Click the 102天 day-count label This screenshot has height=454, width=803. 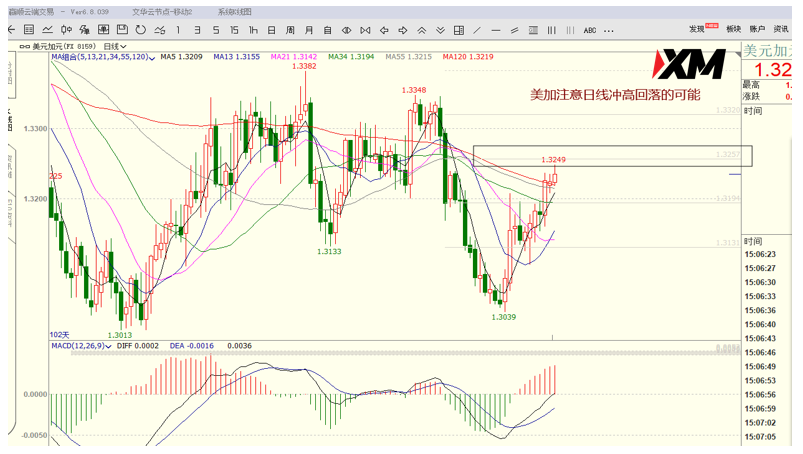pos(59,335)
